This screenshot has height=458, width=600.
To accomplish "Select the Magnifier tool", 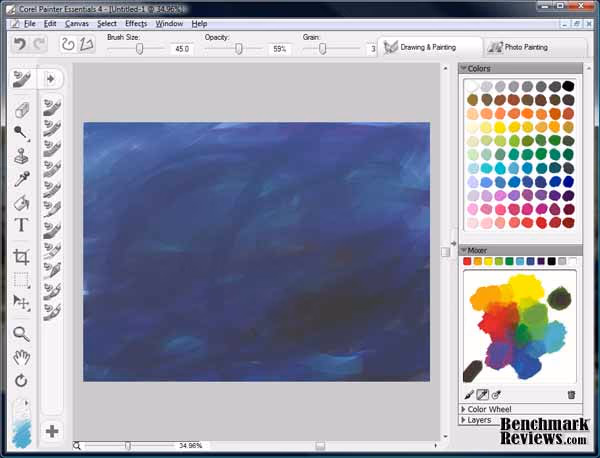I will pos(21,334).
